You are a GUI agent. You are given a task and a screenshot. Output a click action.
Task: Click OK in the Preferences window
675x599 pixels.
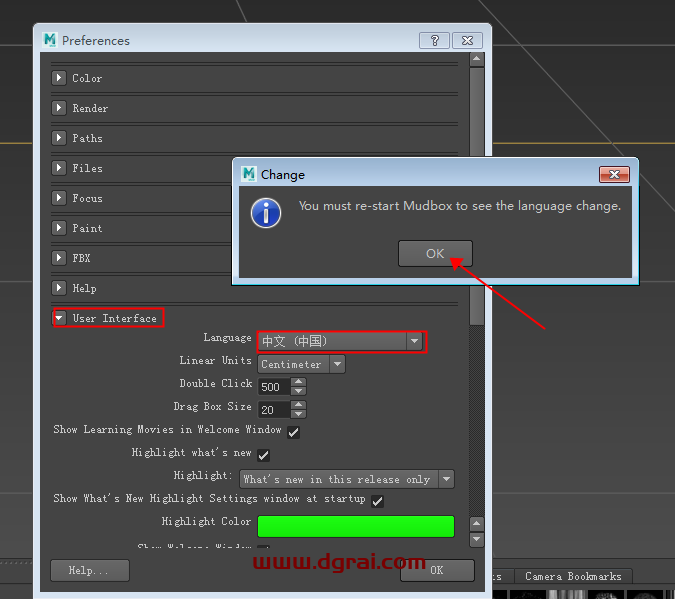tap(437, 570)
